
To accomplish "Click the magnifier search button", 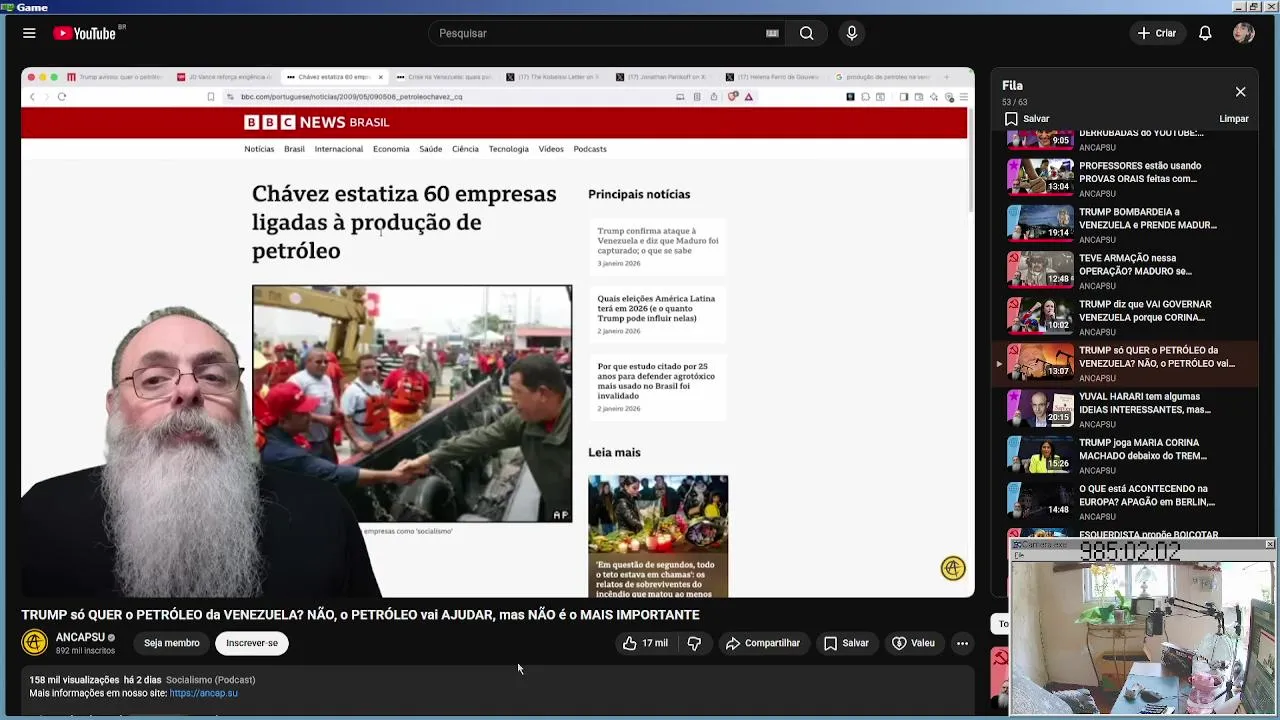I will pos(806,33).
